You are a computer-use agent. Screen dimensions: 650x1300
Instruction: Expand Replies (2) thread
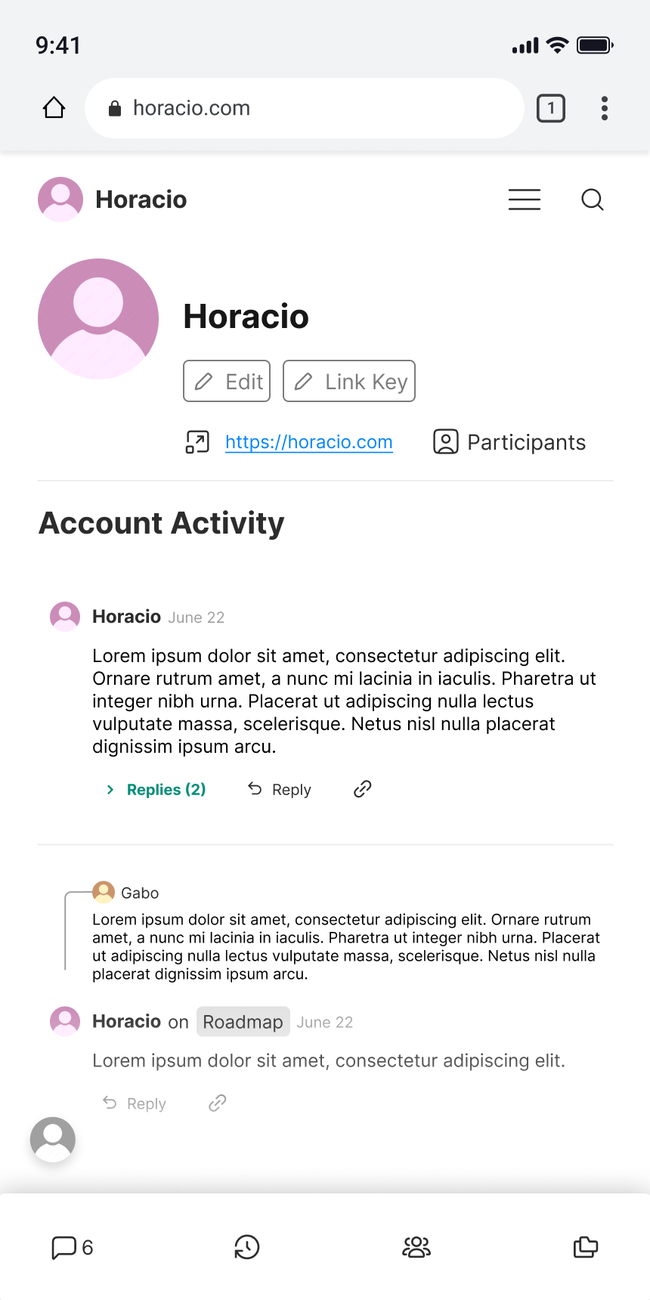coord(156,790)
